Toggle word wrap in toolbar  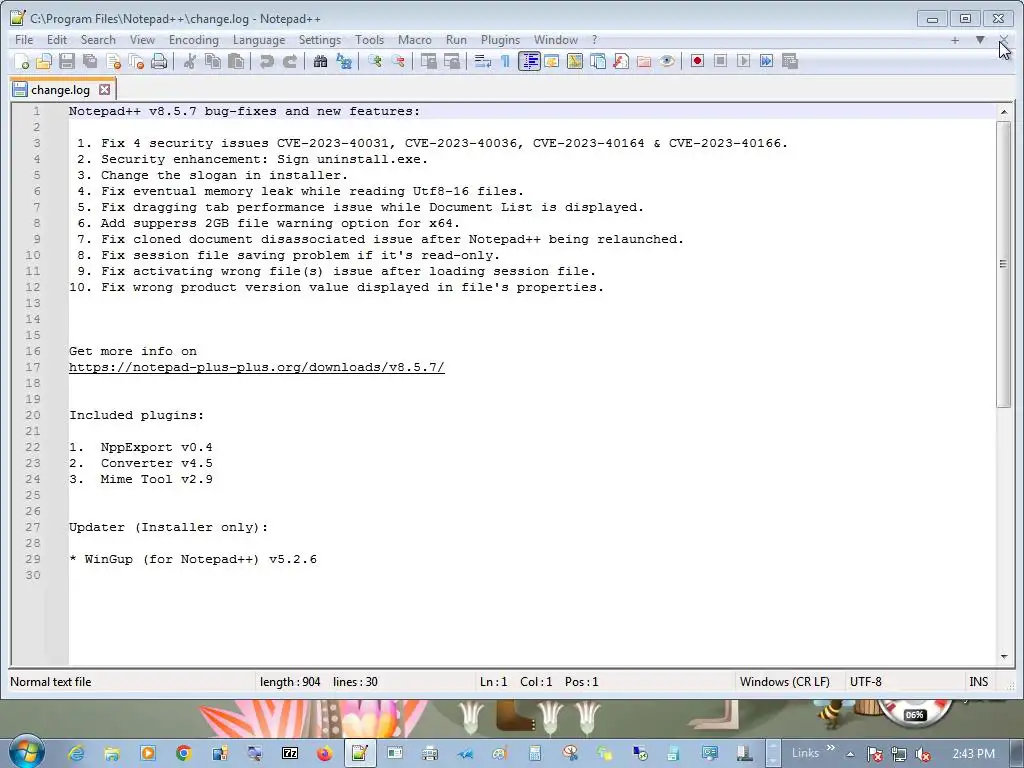(x=483, y=61)
